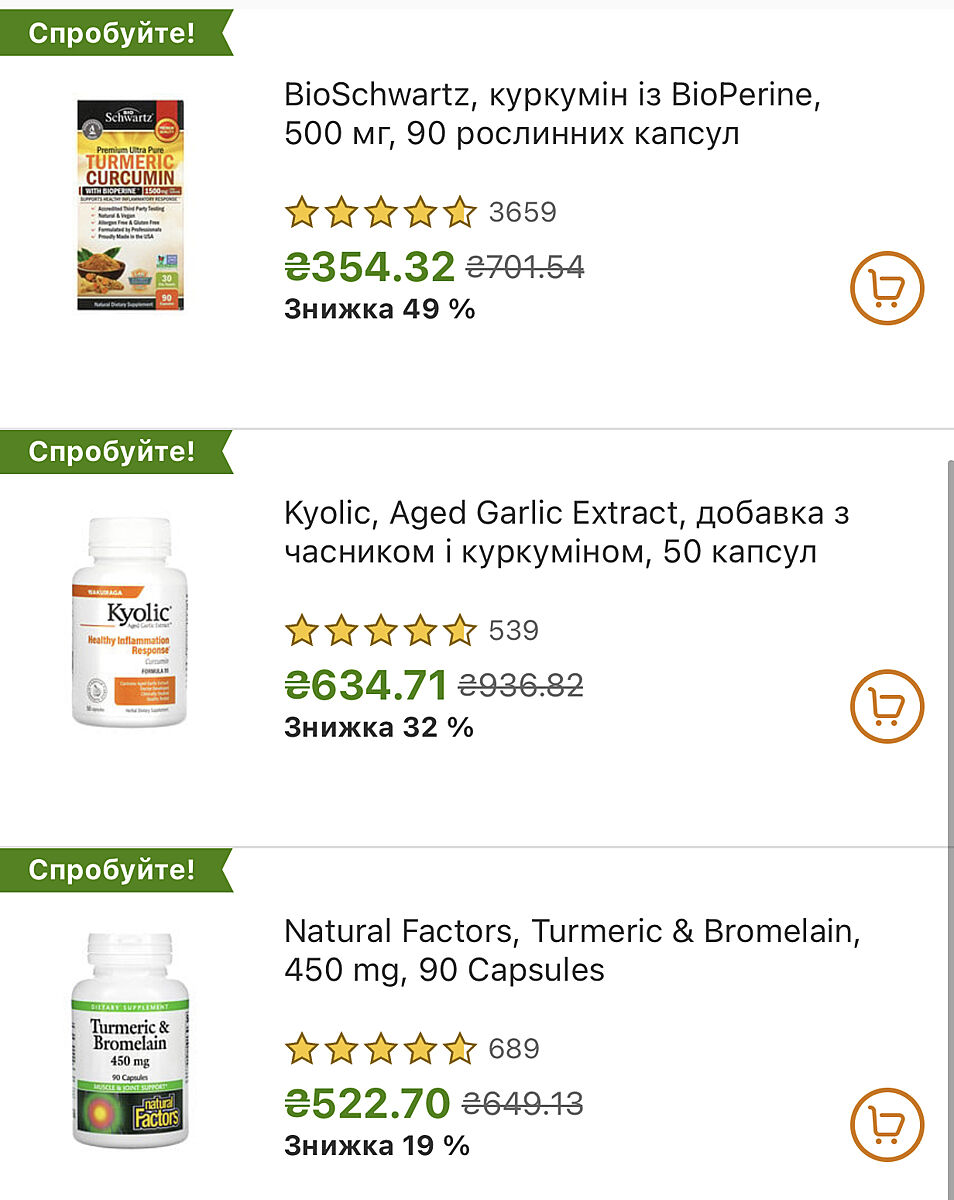Add Kyolic Aged Garlic Extract to cart
This screenshot has width=954, height=1200.
(x=886, y=708)
